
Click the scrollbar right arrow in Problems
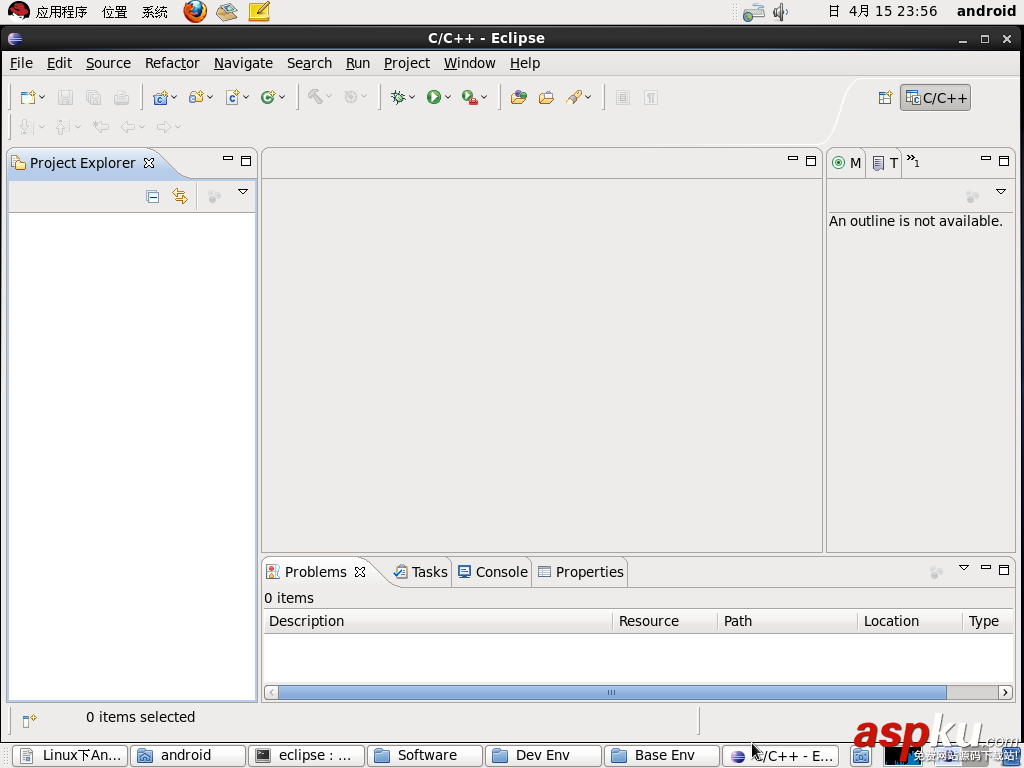[x=1006, y=692]
